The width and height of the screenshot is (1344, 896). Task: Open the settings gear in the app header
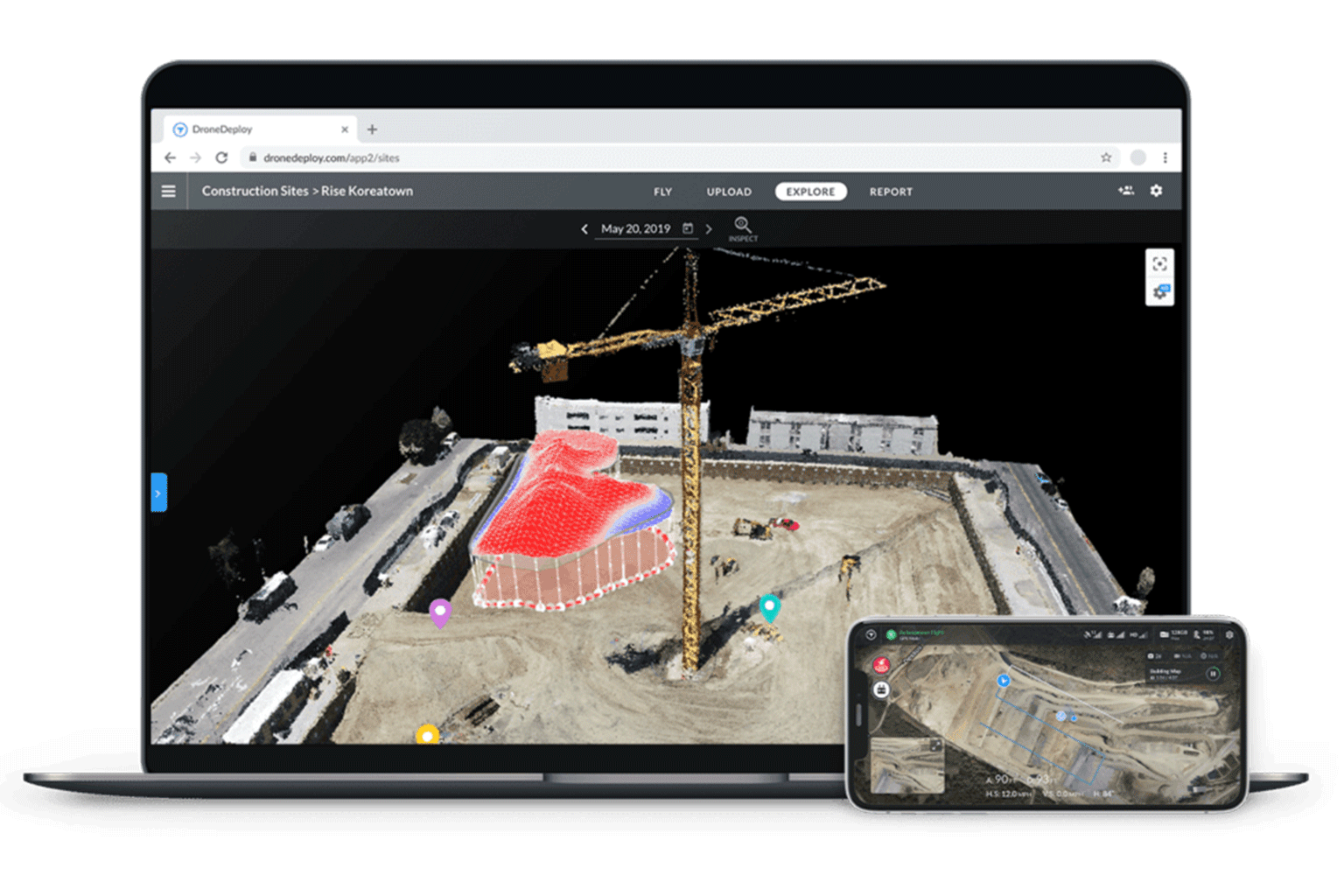1156,190
